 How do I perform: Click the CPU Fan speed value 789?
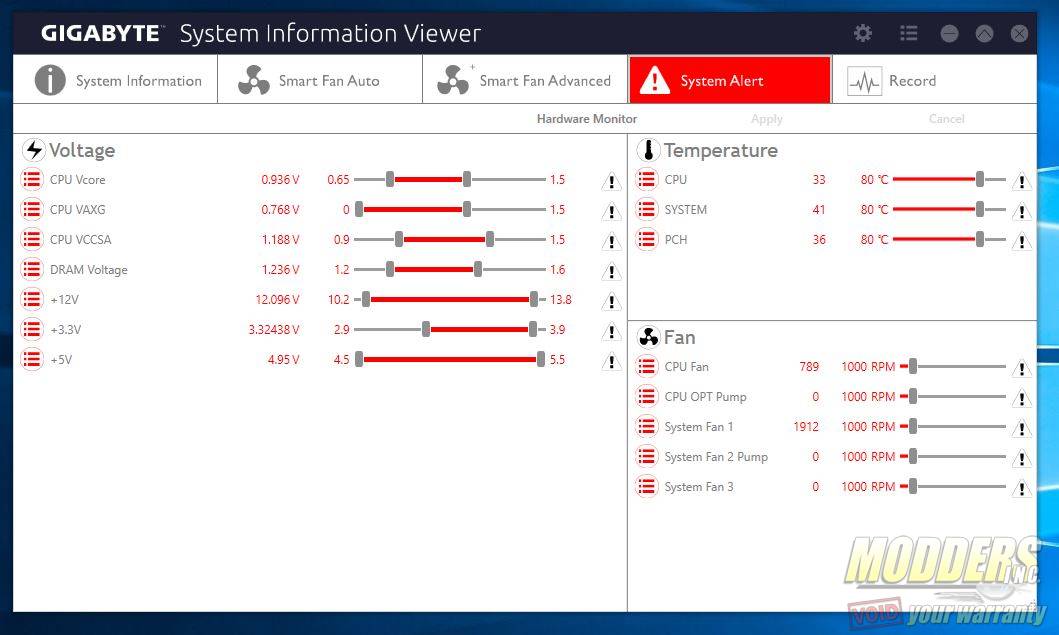(x=809, y=367)
